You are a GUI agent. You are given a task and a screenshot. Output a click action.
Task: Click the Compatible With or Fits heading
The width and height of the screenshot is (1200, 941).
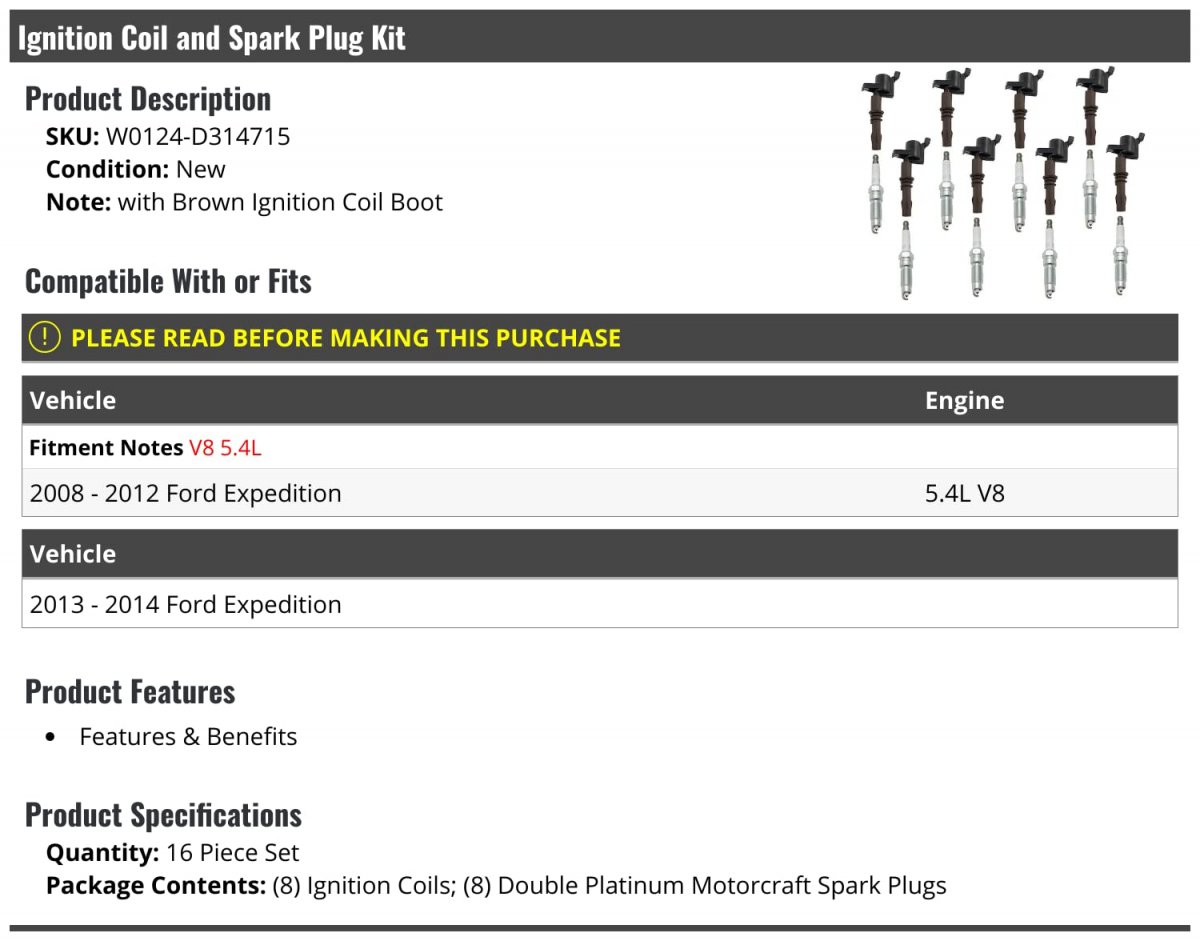click(168, 281)
